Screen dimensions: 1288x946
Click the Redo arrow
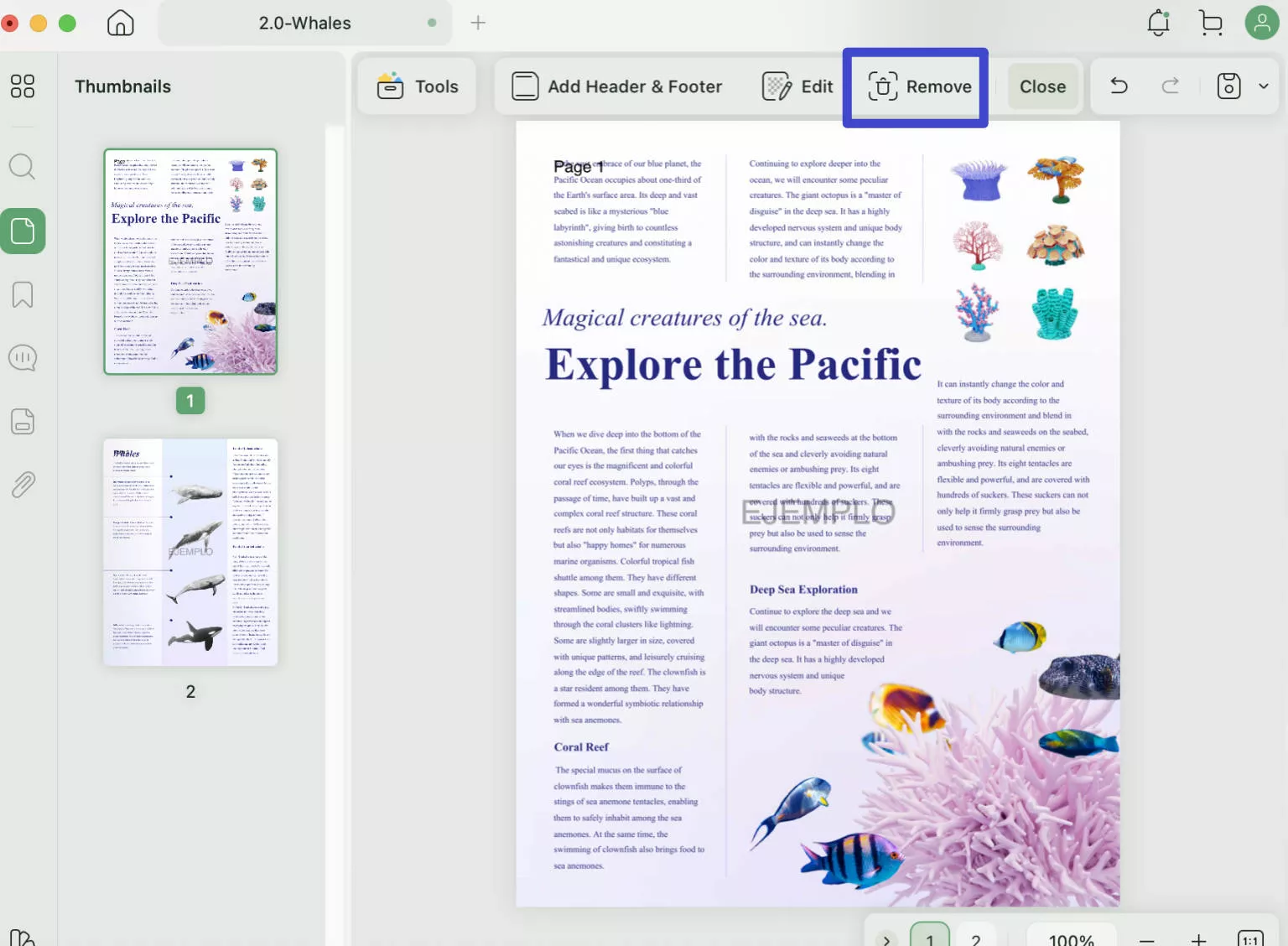1171,86
